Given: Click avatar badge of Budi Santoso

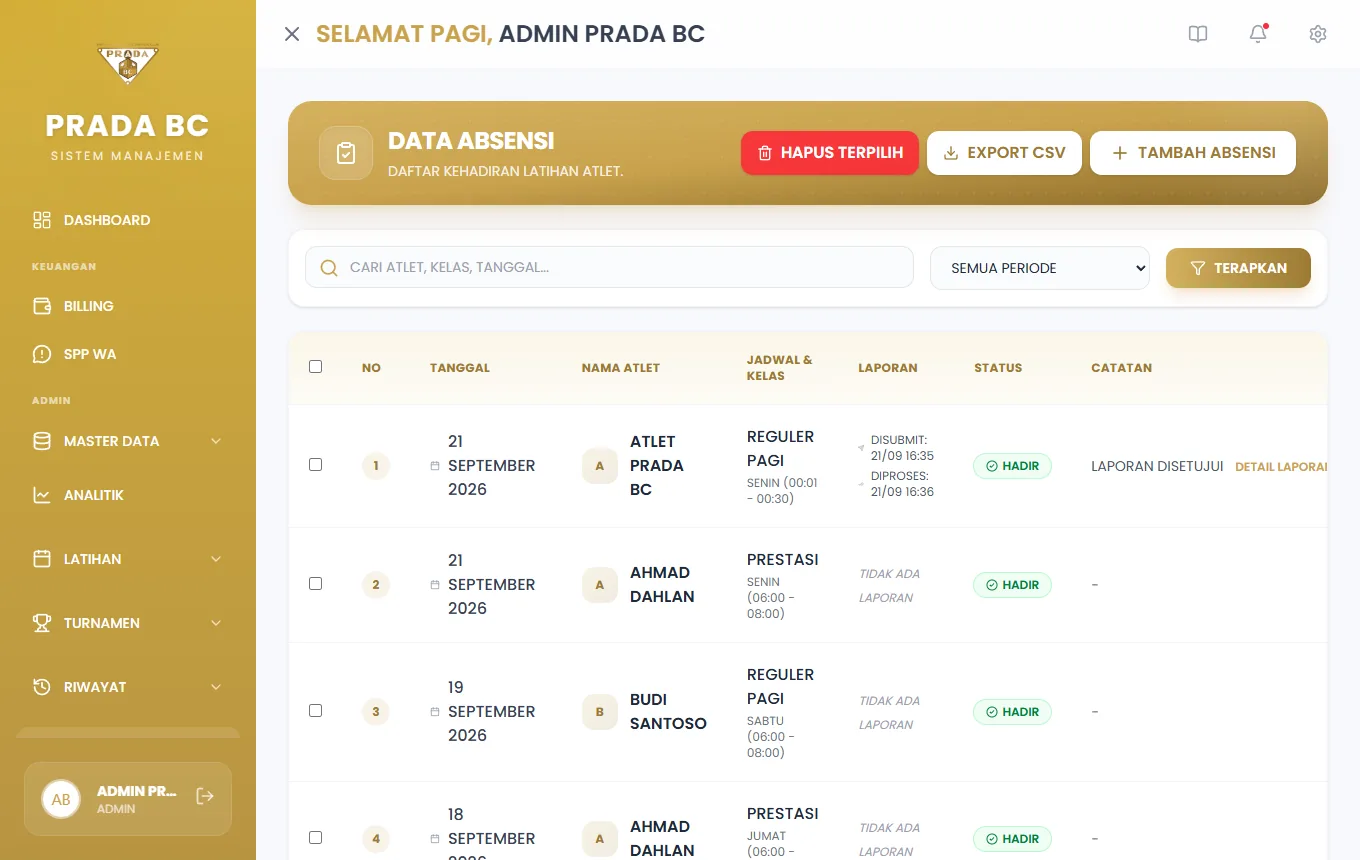Looking at the screenshot, I should point(600,712).
